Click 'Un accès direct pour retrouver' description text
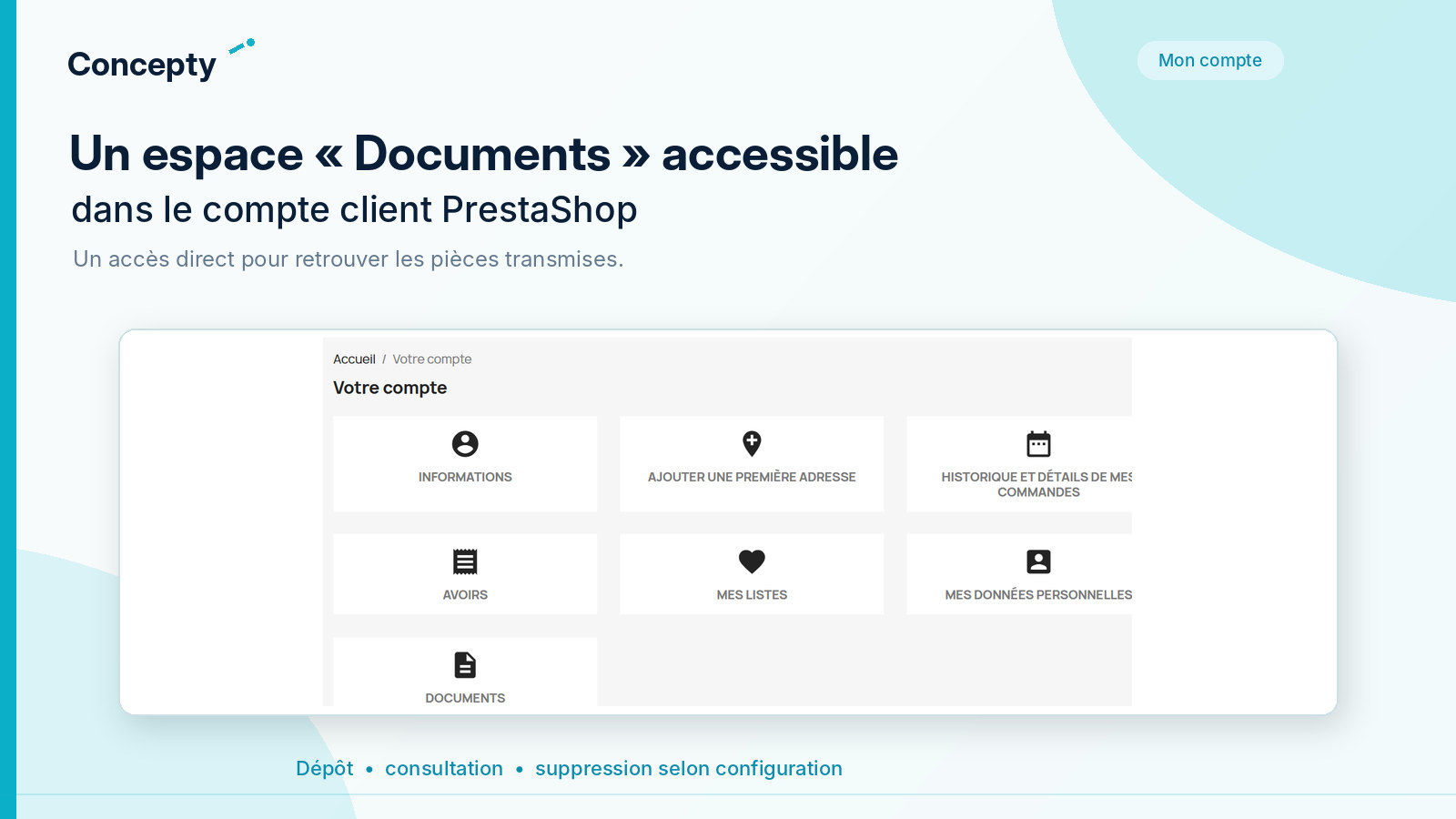Viewport: 1456px width, 819px height. click(x=349, y=259)
